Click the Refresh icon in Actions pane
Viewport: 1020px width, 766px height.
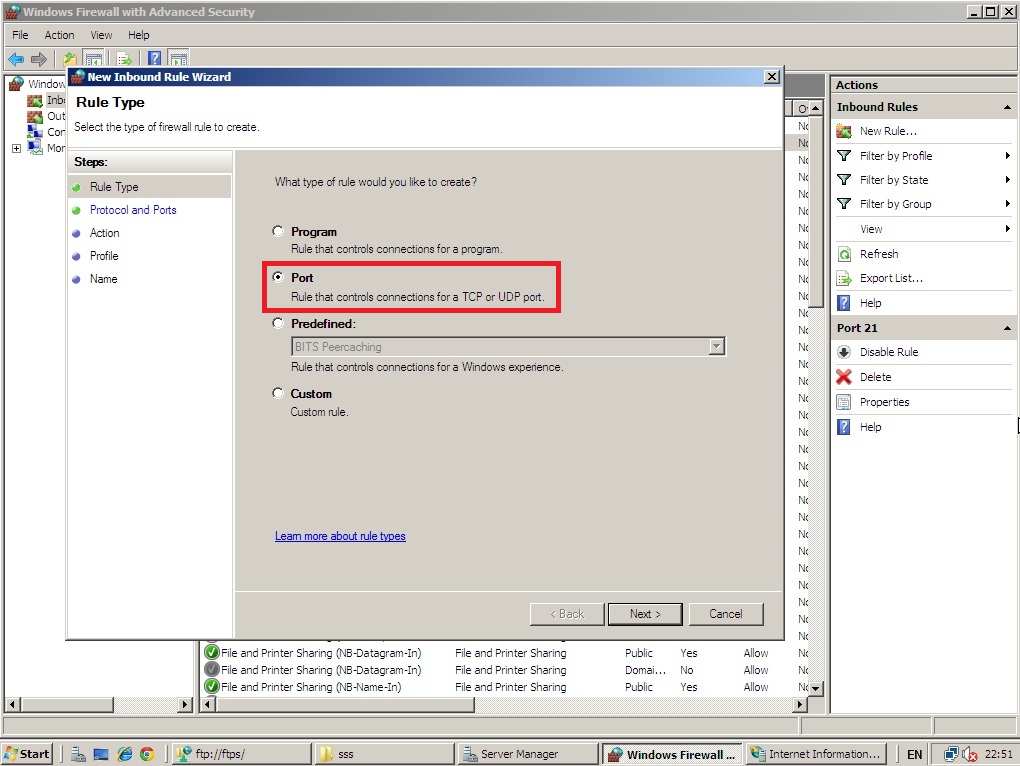tap(844, 254)
